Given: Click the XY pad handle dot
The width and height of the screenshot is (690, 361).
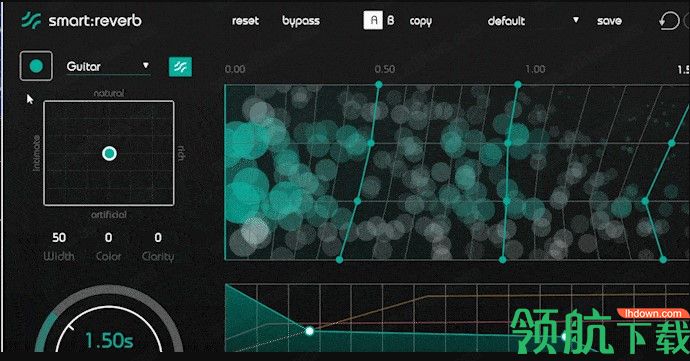Looking at the screenshot, I should [x=109, y=153].
